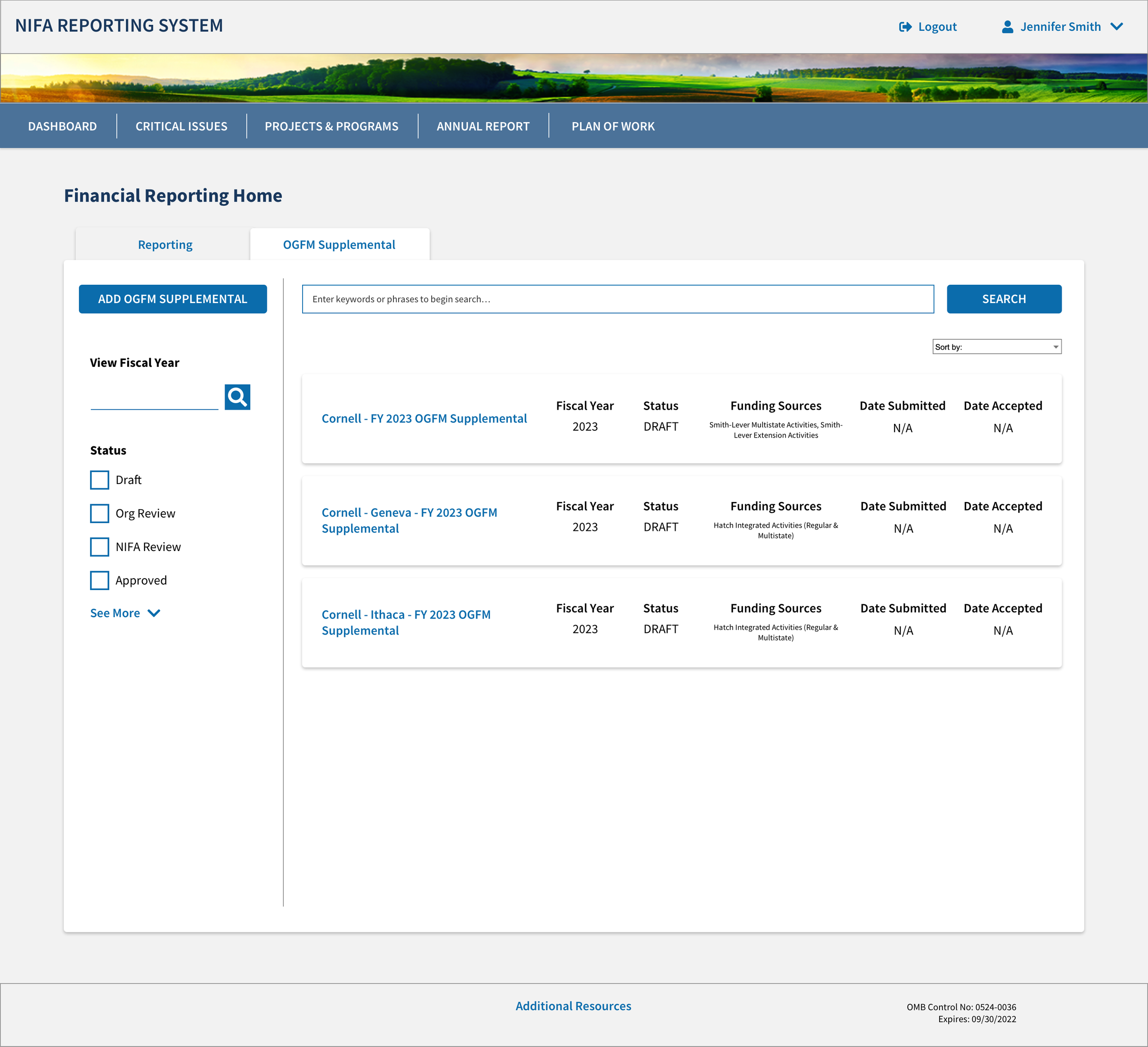
Task: Check the Draft status checkbox
Action: 100,480
